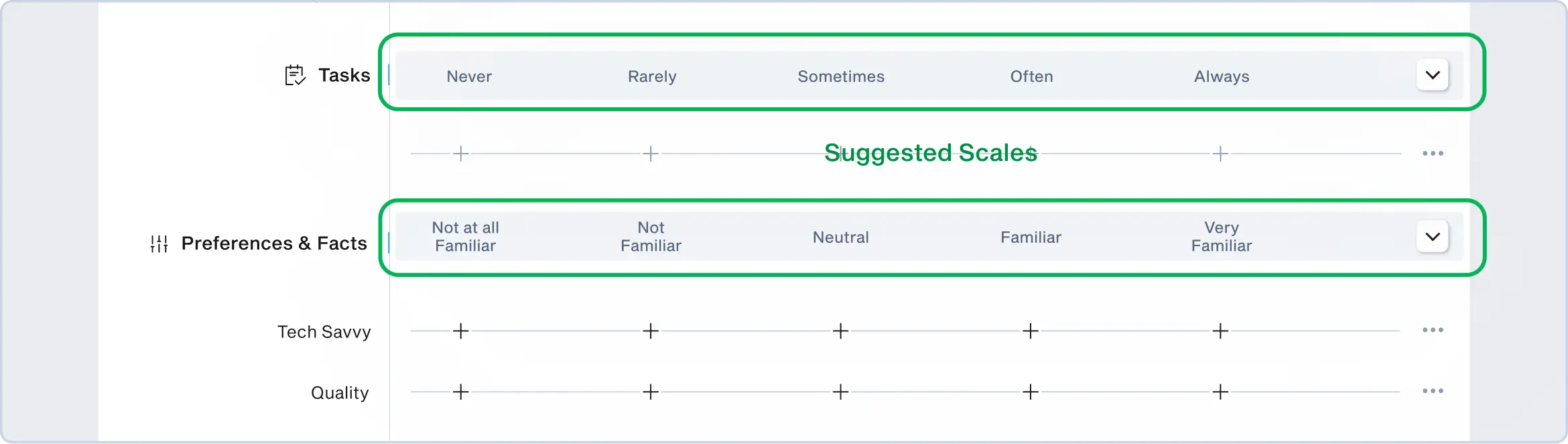
Task: Open three-dots menu on the blank Tasks row
Action: [1433, 154]
